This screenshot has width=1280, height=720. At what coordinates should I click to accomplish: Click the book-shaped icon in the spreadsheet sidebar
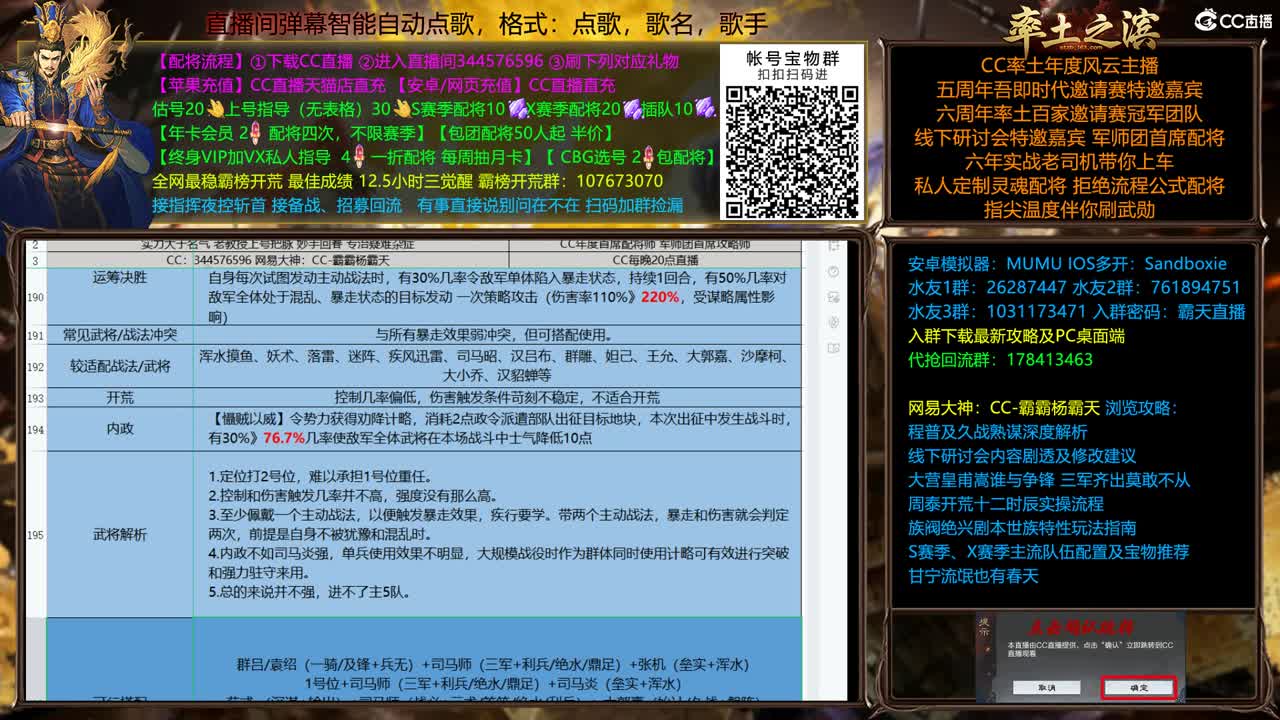(x=833, y=348)
